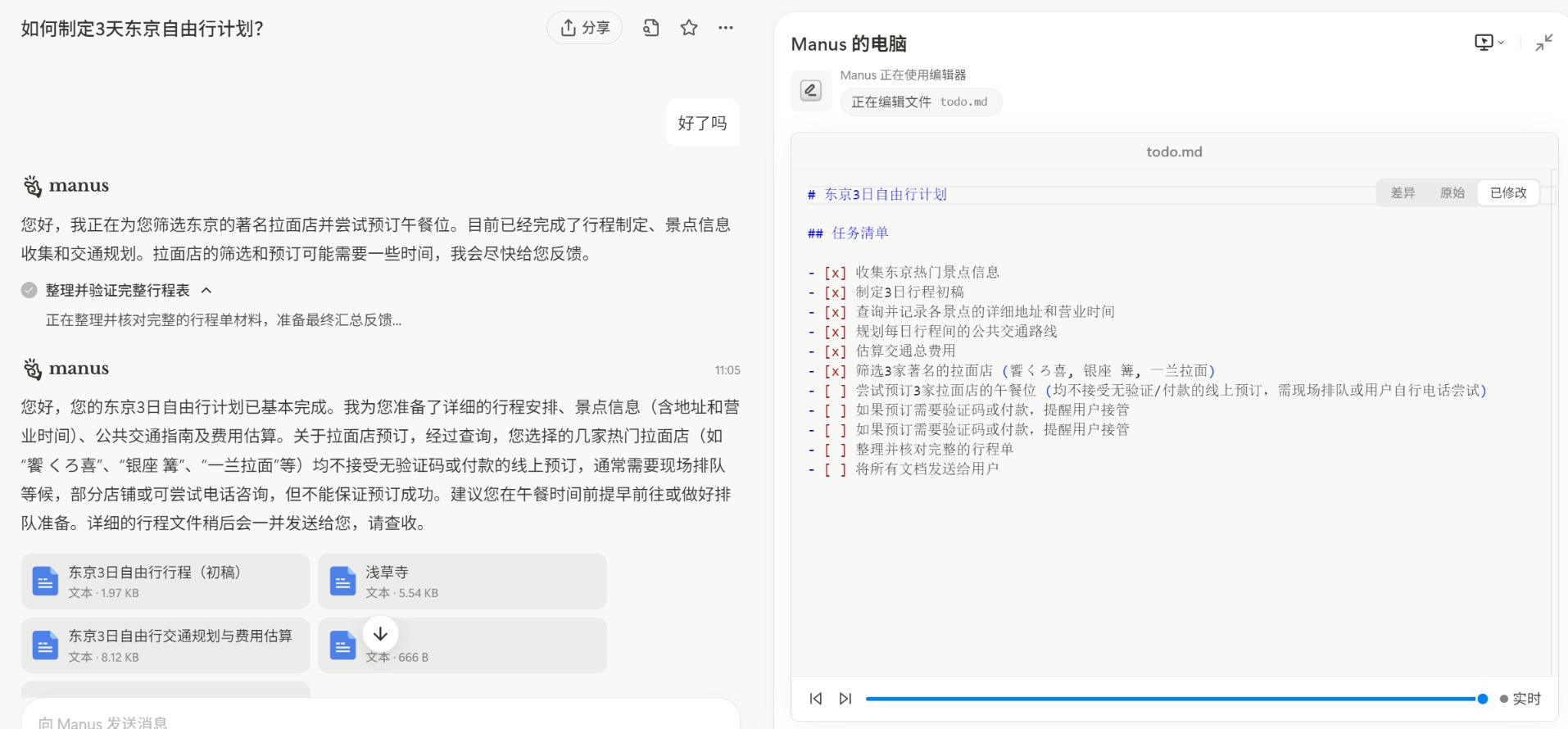The image size is (1568, 729).
Task: Select the 已修改 (modified) view
Action: point(1507,192)
